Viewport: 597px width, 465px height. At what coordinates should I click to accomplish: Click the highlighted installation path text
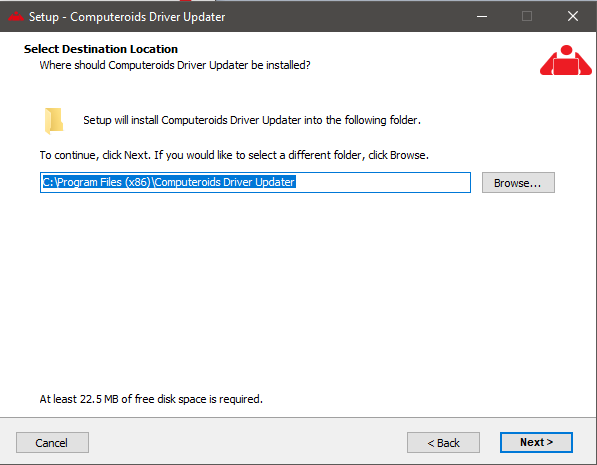pyautogui.click(x=169, y=182)
